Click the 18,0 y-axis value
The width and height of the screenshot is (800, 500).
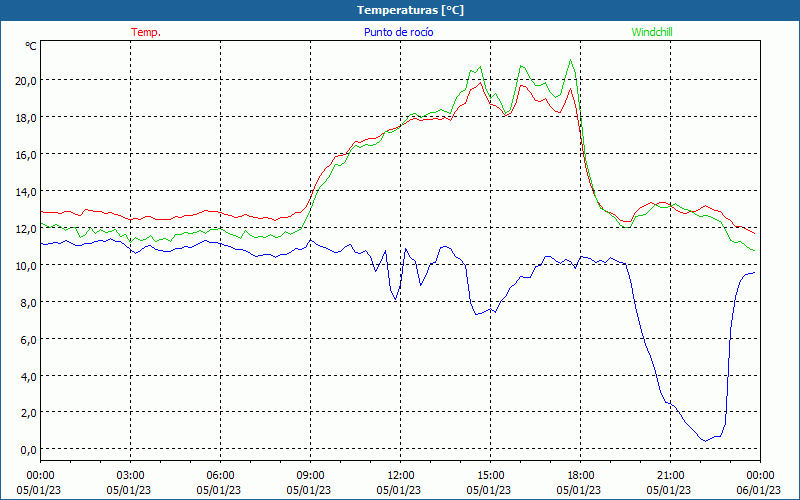(x=26, y=117)
